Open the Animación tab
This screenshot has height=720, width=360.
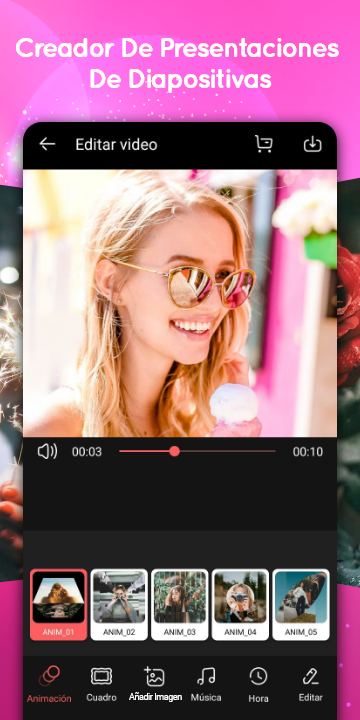(x=49, y=685)
